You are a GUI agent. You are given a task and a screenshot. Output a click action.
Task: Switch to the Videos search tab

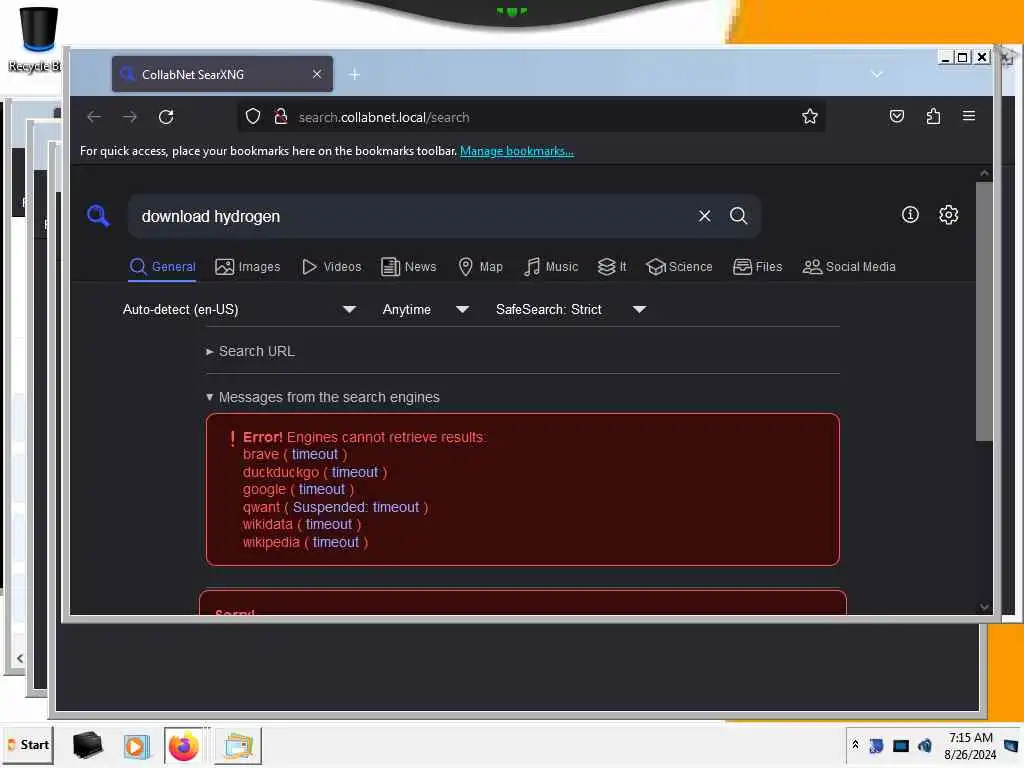(331, 266)
